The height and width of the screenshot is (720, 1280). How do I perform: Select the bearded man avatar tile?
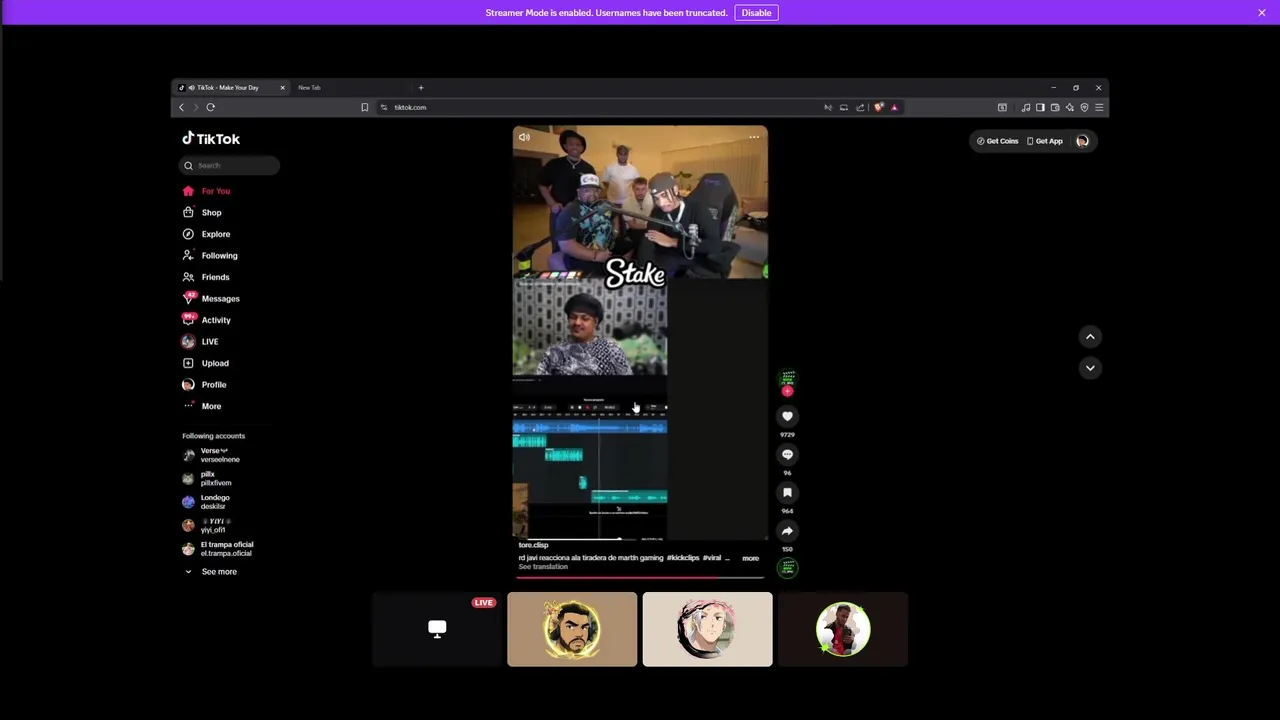tap(572, 629)
